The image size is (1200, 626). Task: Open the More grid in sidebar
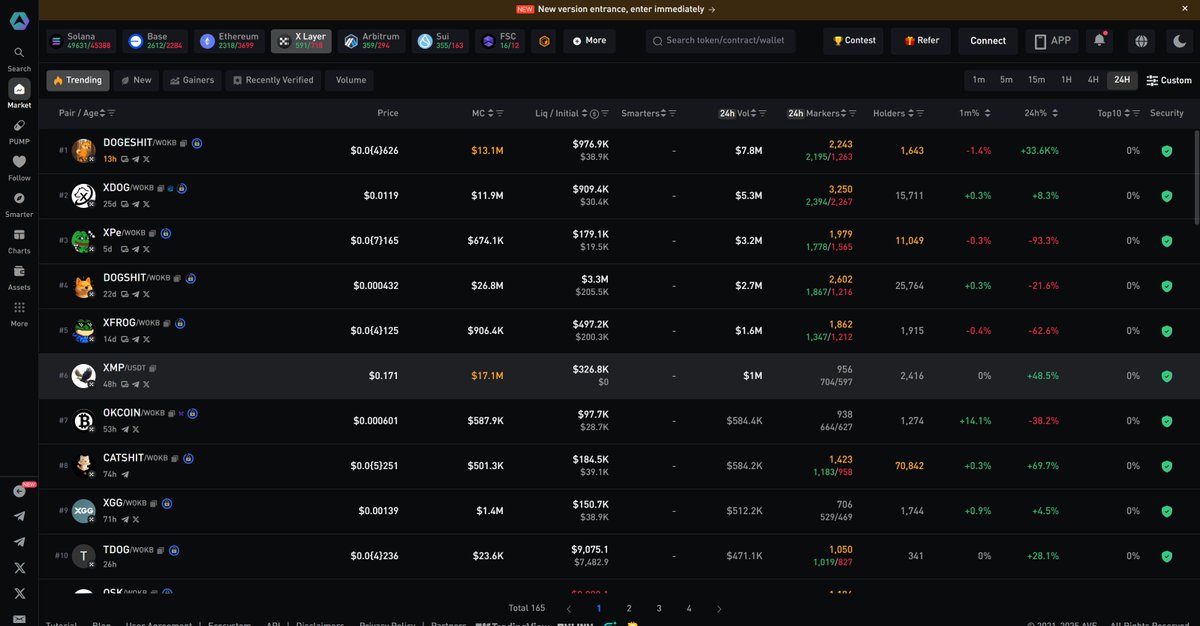tap(19, 313)
